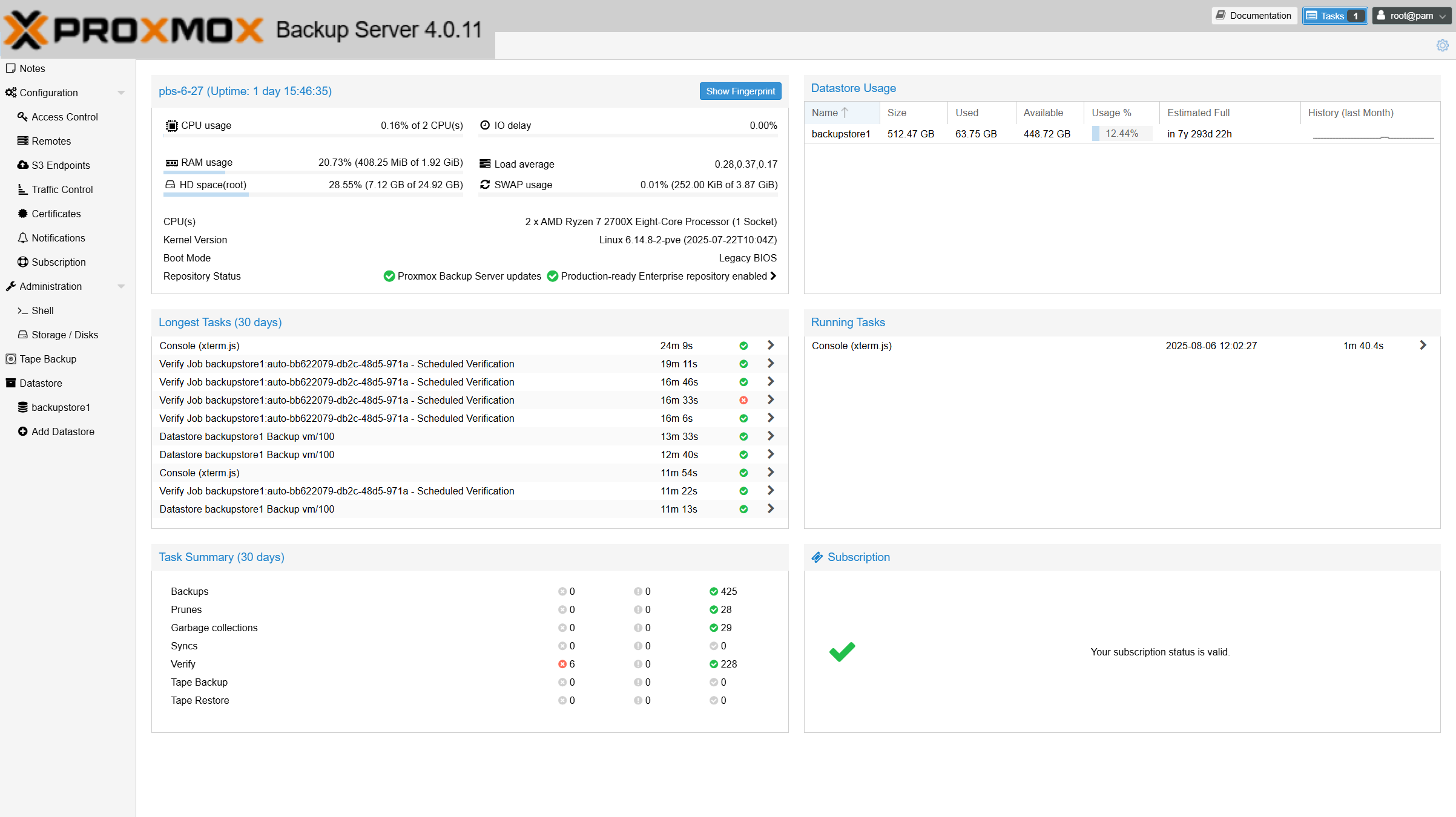Select backupstore1 in the Datastore tree
This screenshot has height=817, width=1456.
(61, 407)
